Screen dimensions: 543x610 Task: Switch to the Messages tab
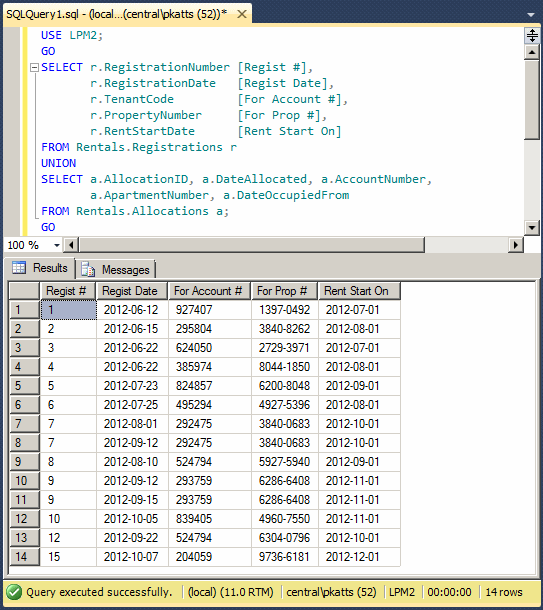pyautogui.click(x=116, y=269)
